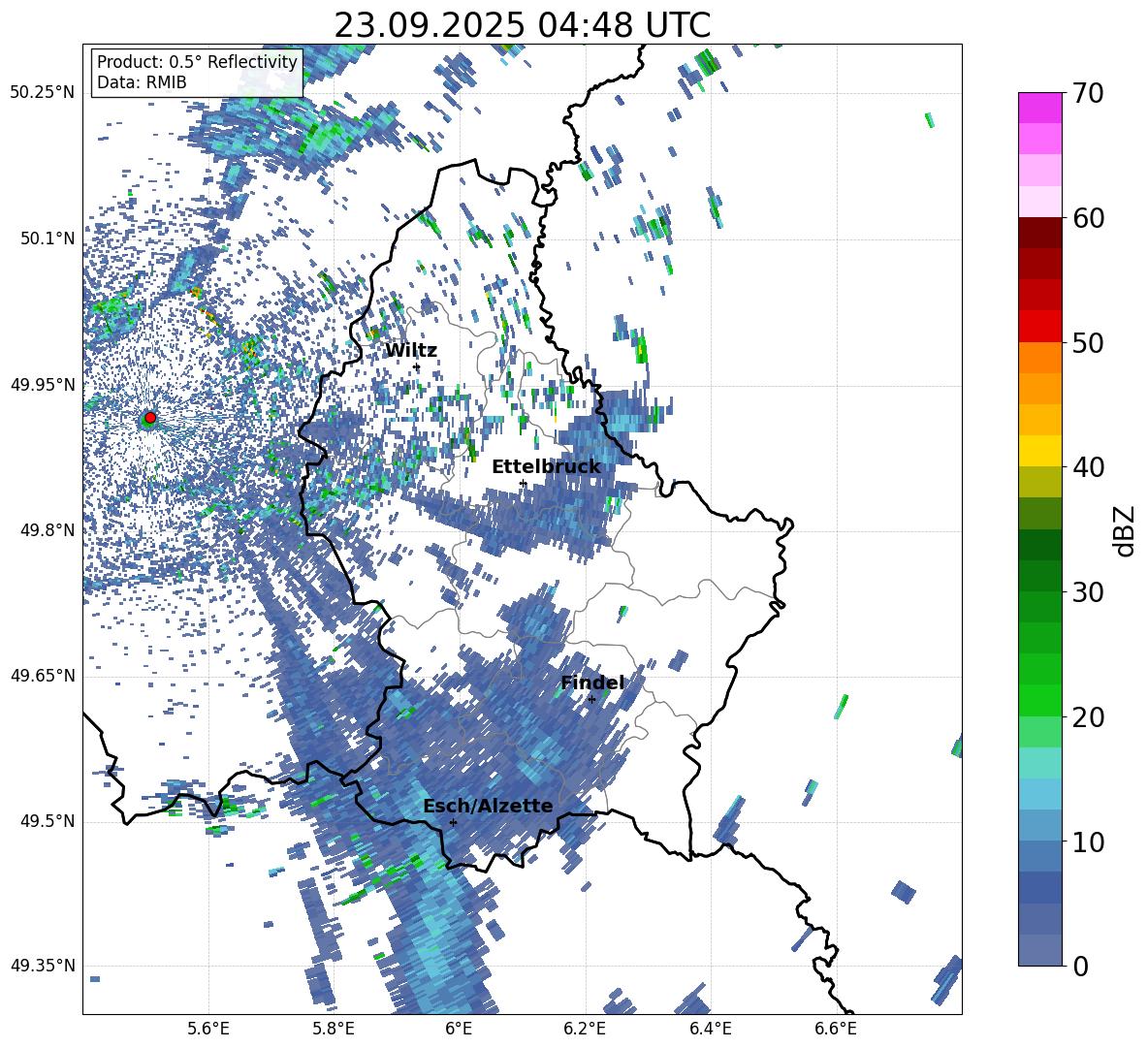
Task: Select the Findel location label
Action: click(592, 683)
